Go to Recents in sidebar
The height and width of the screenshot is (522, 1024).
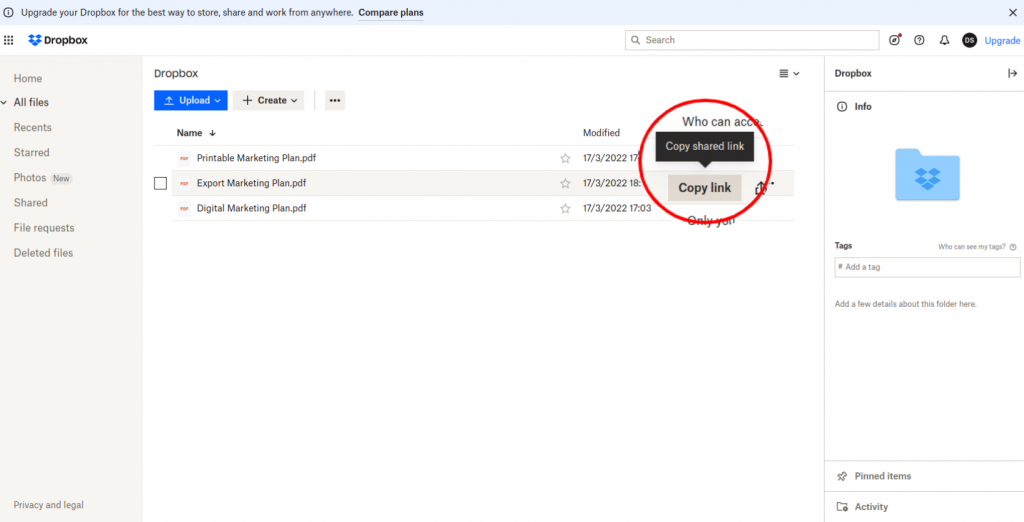tap(32, 127)
